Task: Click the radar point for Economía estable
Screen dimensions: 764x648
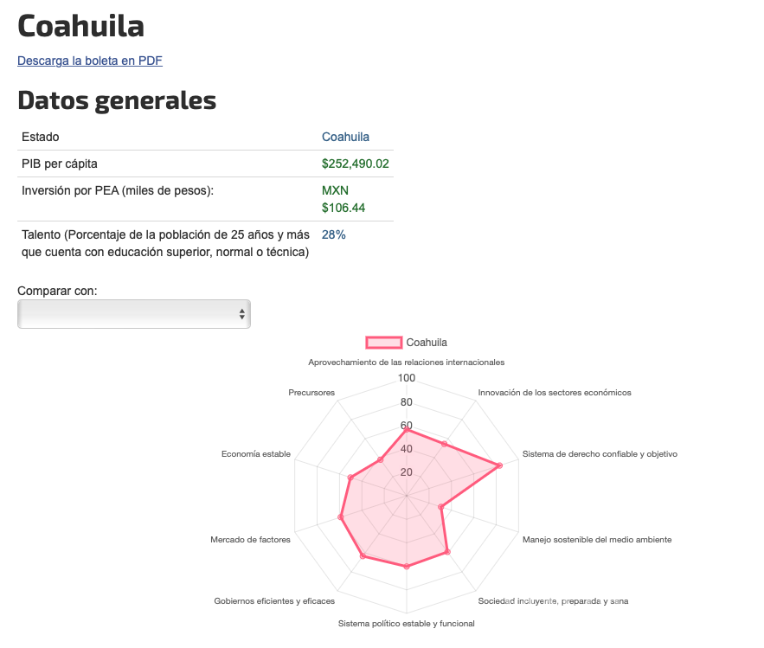Action: coord(350,478)
